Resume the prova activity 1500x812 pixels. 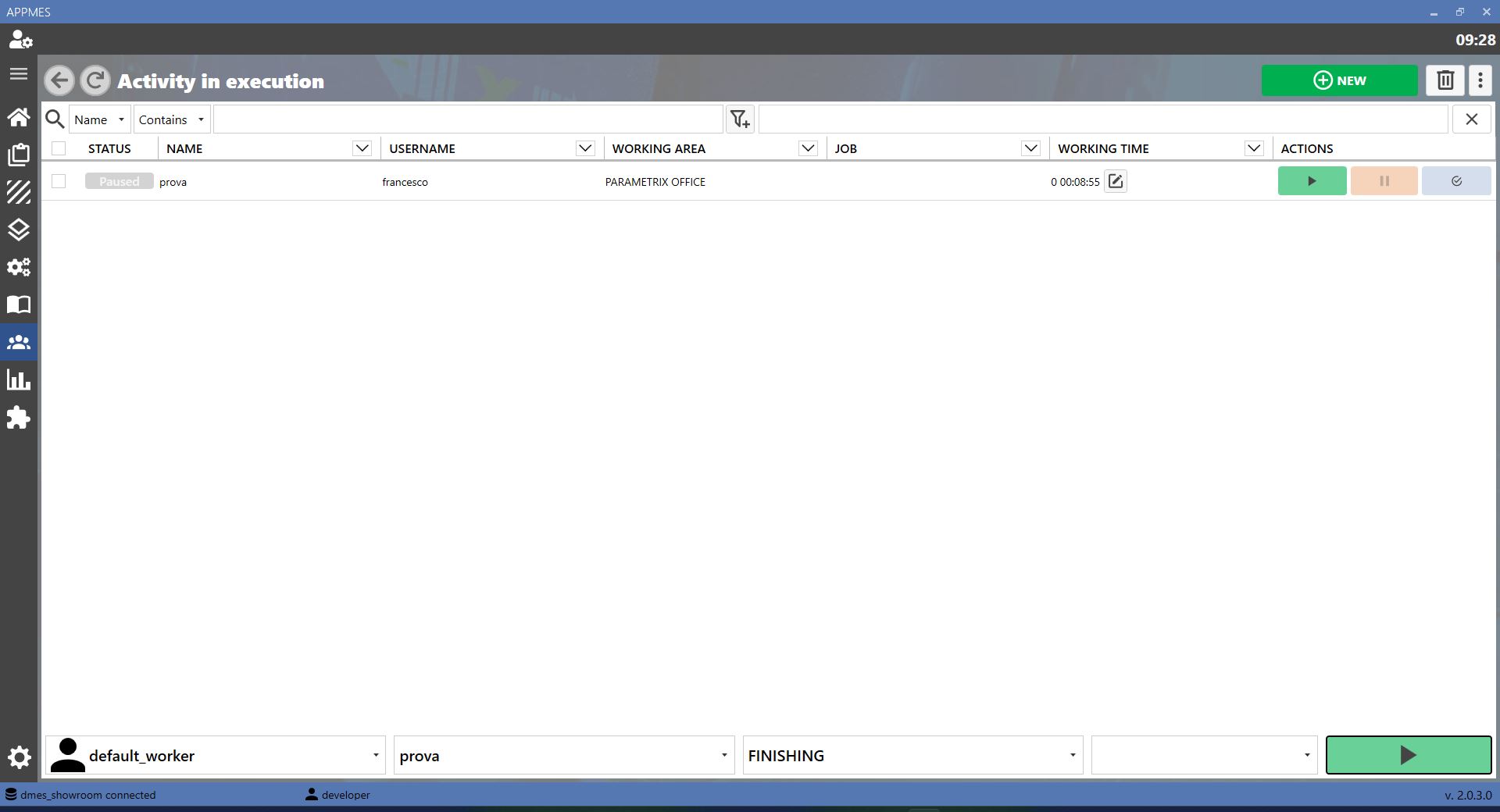pyautogui.click(x=1312, y=181)
